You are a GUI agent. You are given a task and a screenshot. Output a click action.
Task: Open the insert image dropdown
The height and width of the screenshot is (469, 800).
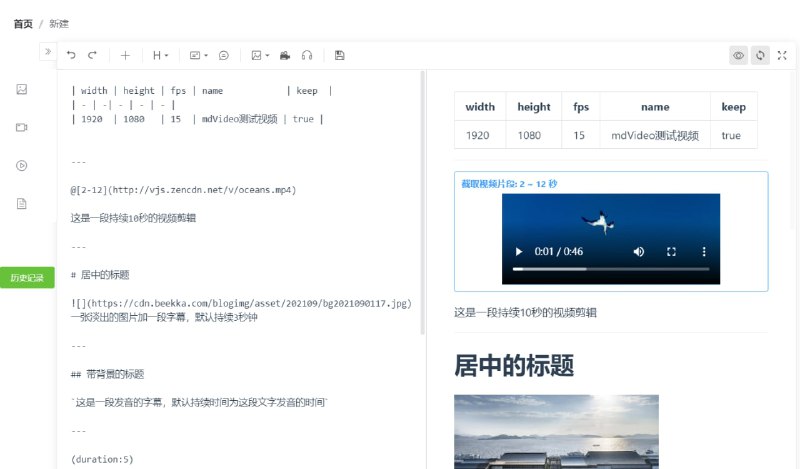(260, 55)
